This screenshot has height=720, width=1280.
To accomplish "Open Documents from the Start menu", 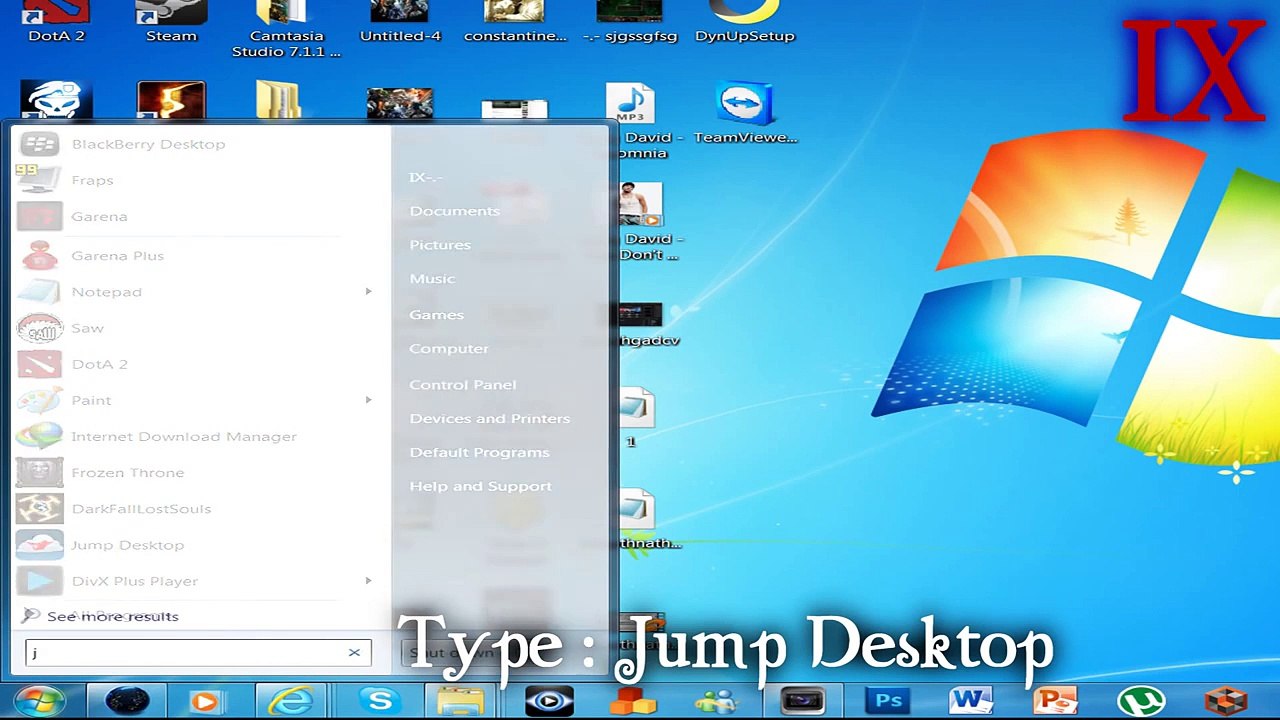I will pyautogui.click(x=454, y=211).
